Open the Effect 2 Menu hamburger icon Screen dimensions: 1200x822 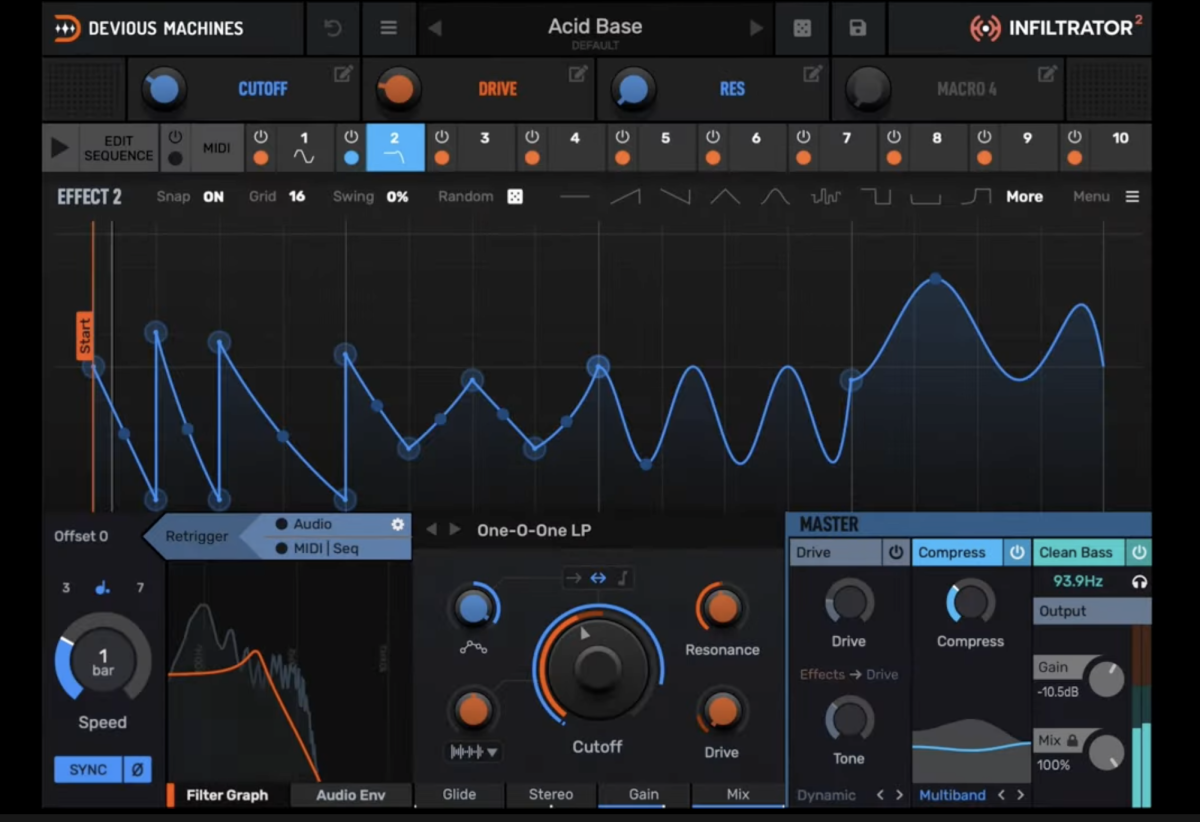tap(1132, 197)
